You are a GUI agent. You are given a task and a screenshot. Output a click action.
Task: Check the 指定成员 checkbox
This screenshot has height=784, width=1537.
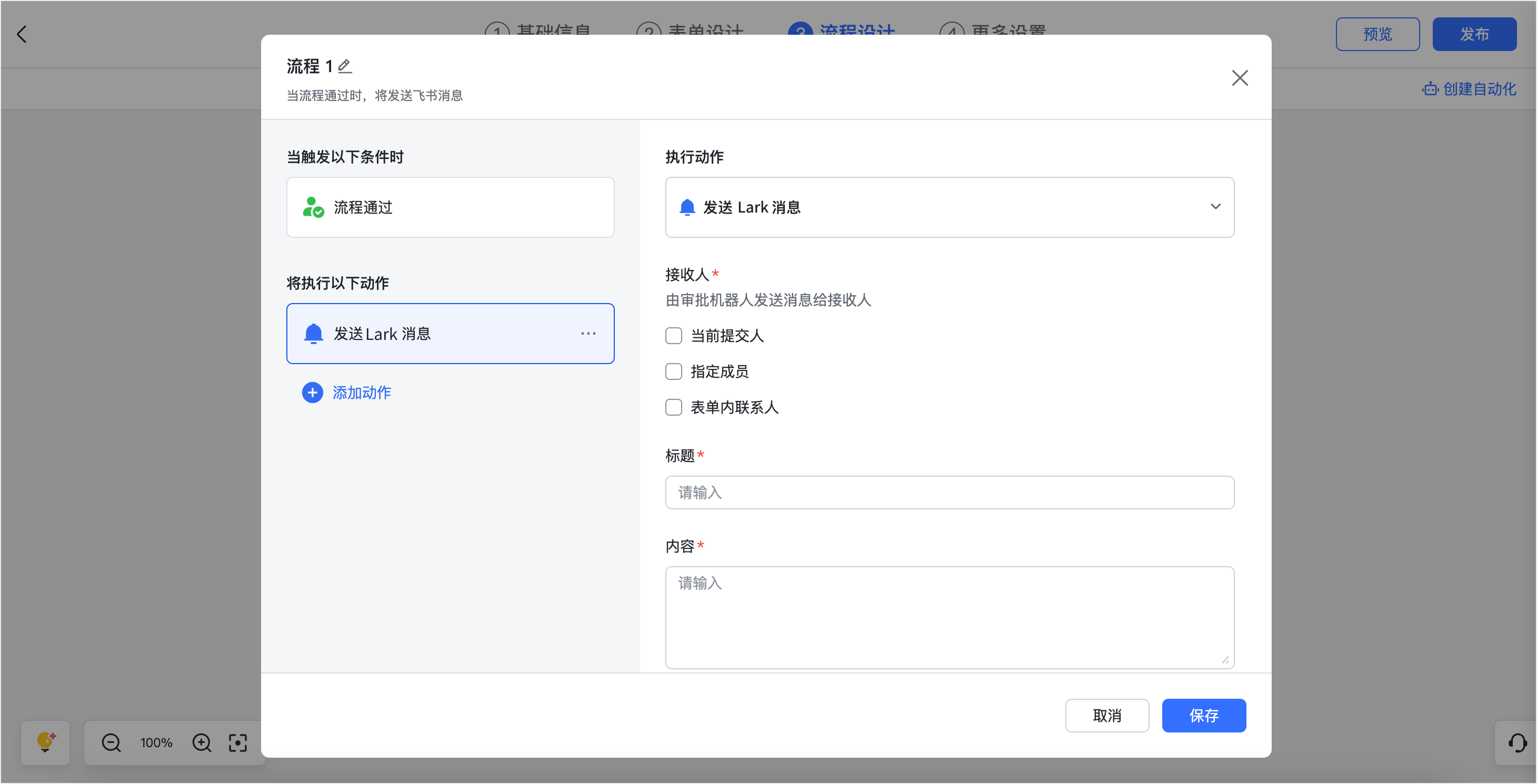tap(674, 371)
